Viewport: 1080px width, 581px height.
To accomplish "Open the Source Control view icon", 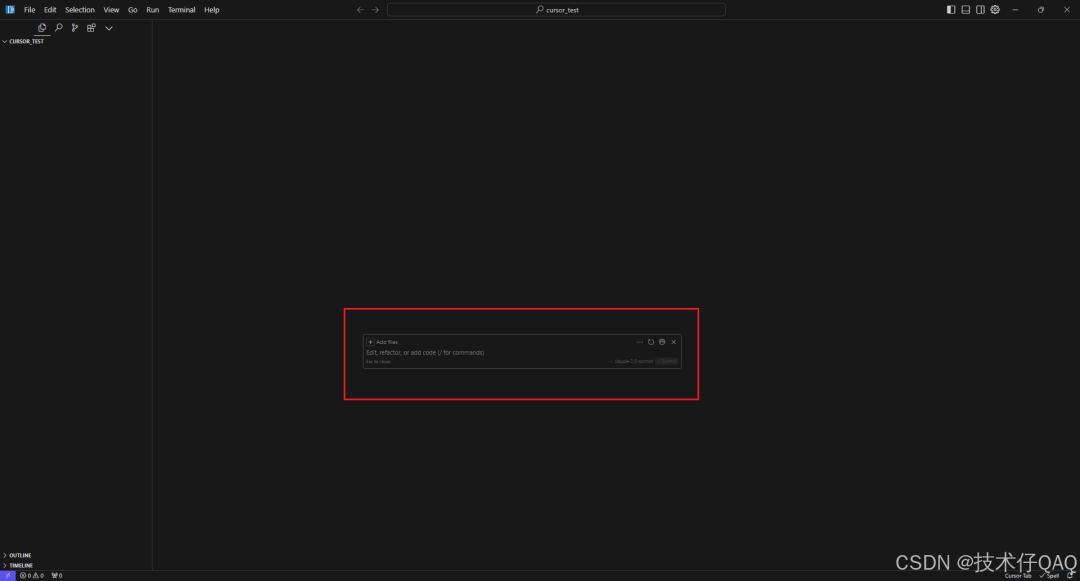I will click(x=74, y=28).
